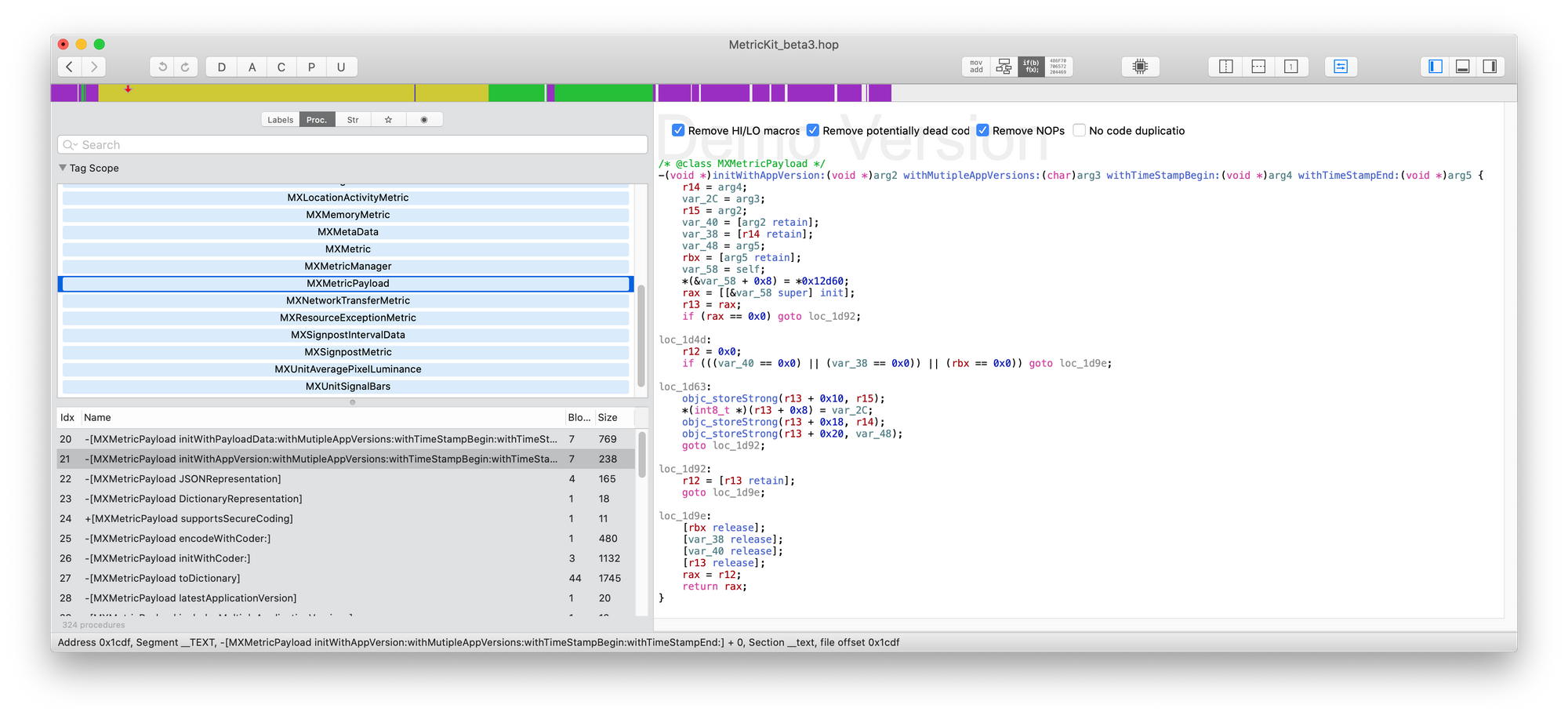Image resolution: width=1568 pixels, height=719 pixels.
Task: Toggle the left sidebar panel
Action: coord(1436,67)
